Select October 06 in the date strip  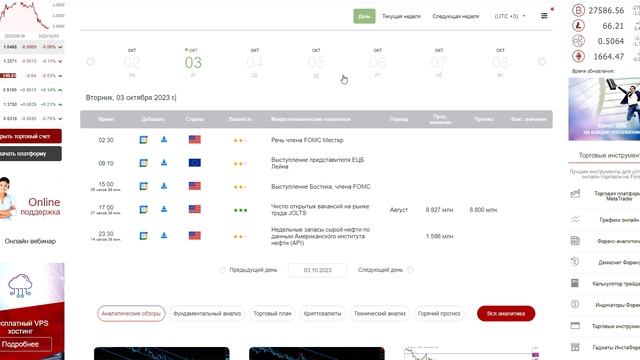click(377, 62)
